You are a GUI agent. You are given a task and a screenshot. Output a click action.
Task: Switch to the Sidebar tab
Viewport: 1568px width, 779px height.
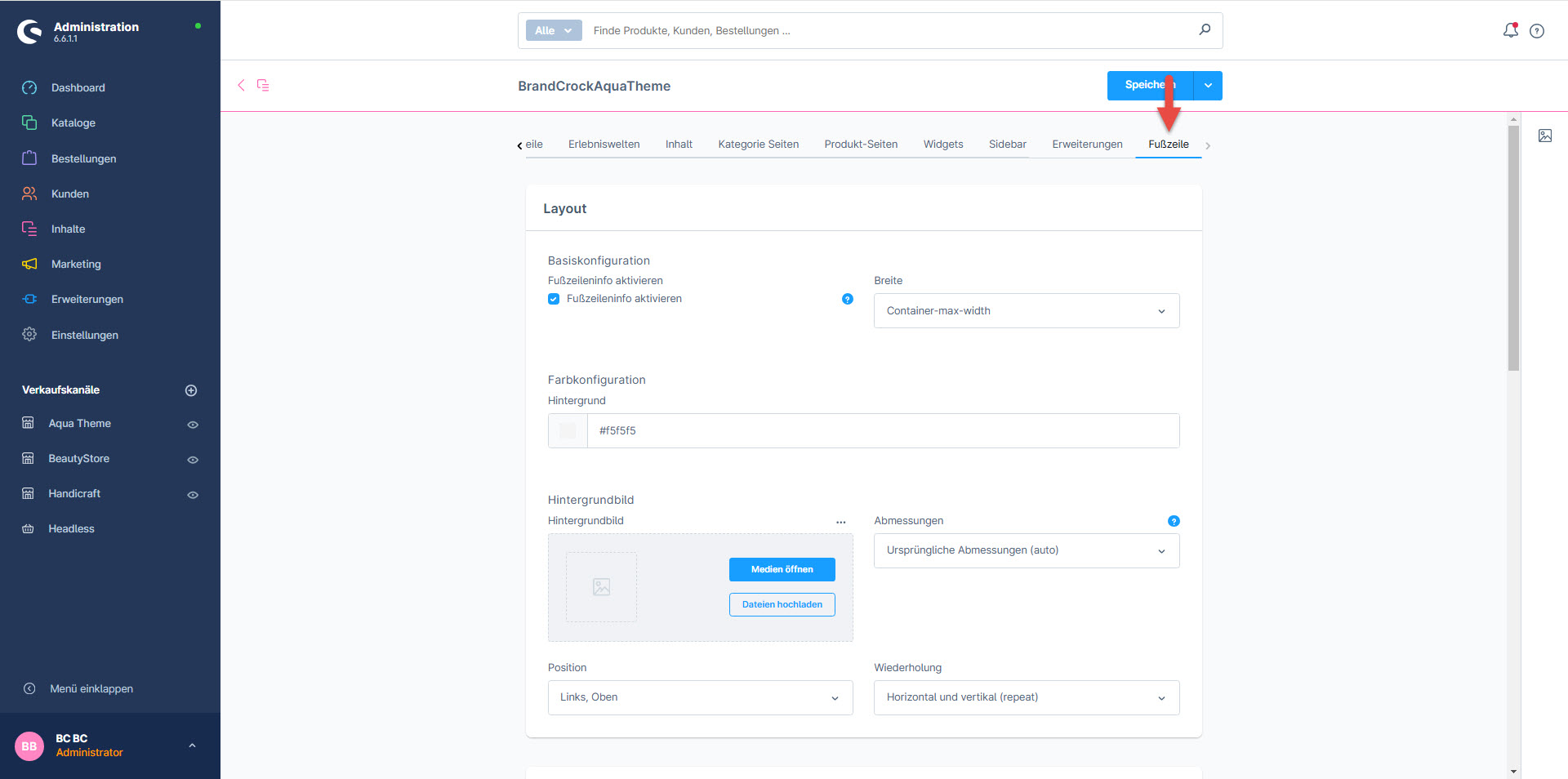click(1007, 145)
